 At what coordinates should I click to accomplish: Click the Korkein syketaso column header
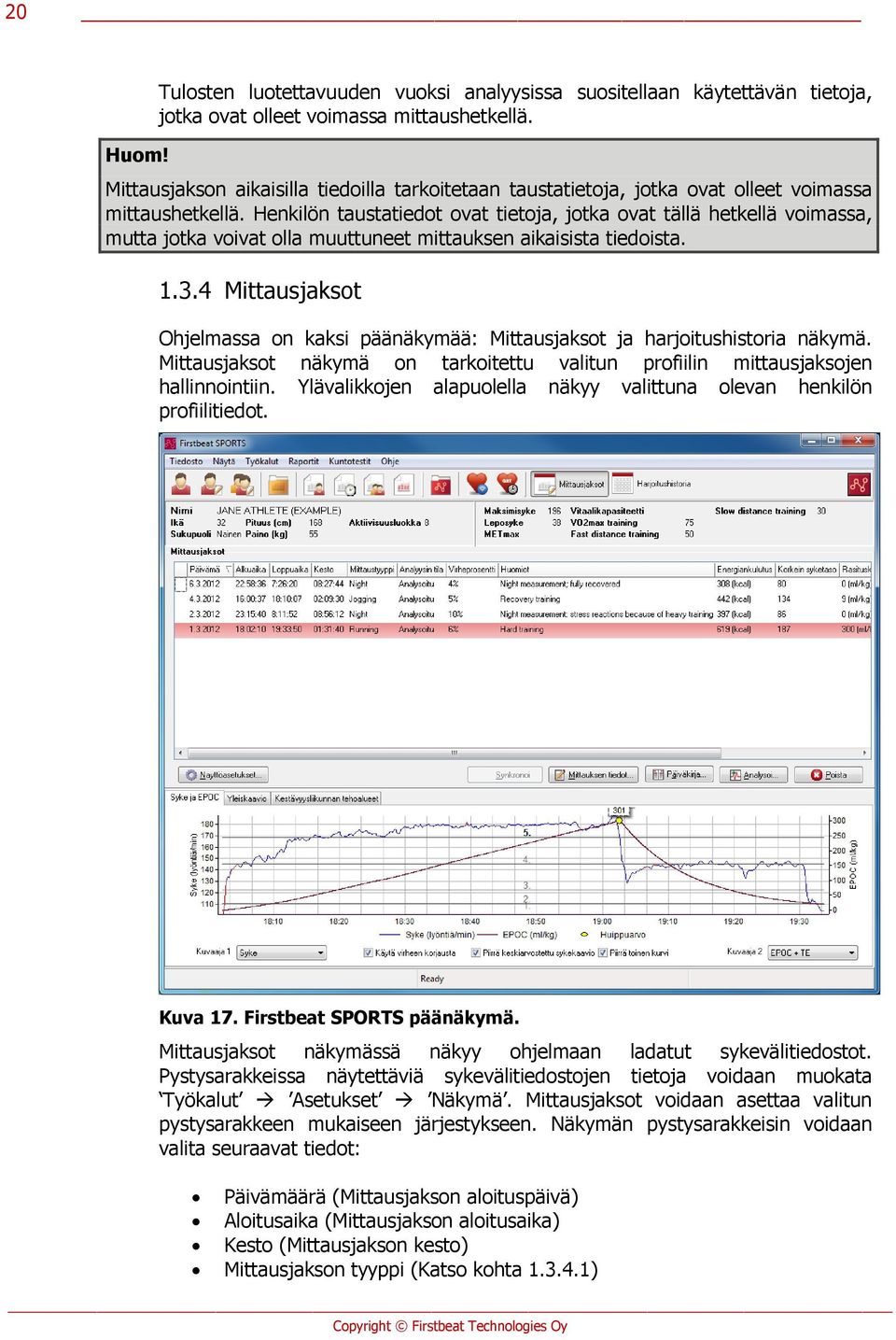point(807,569)
